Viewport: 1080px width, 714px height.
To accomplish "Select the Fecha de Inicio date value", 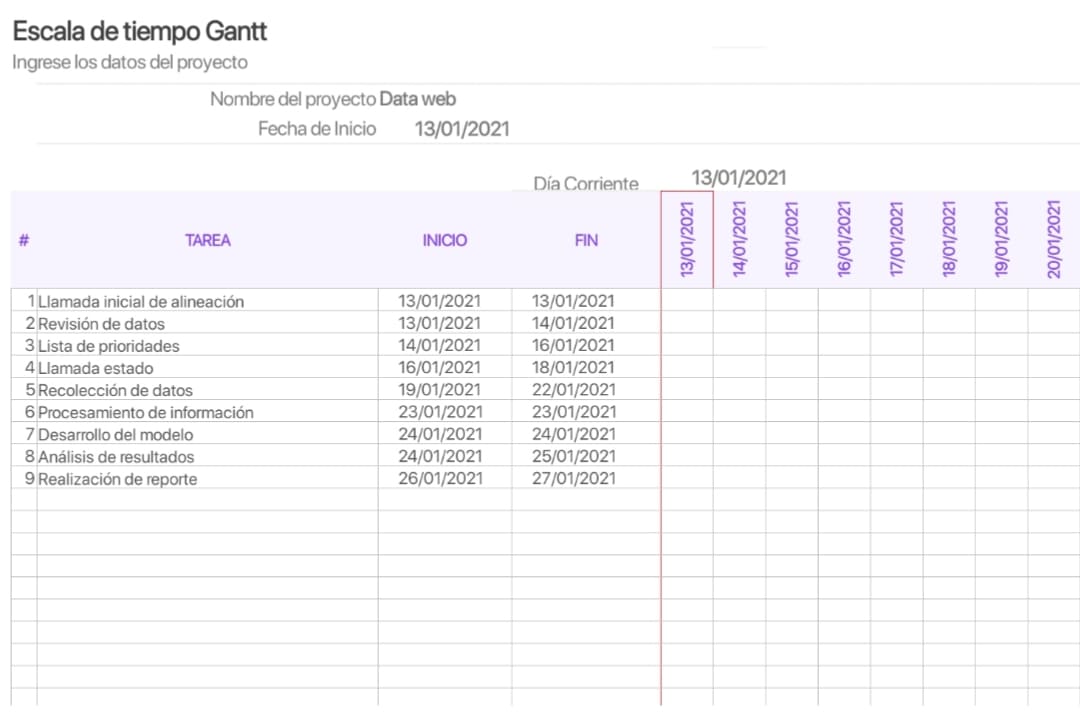I will [x=461, y=129].
